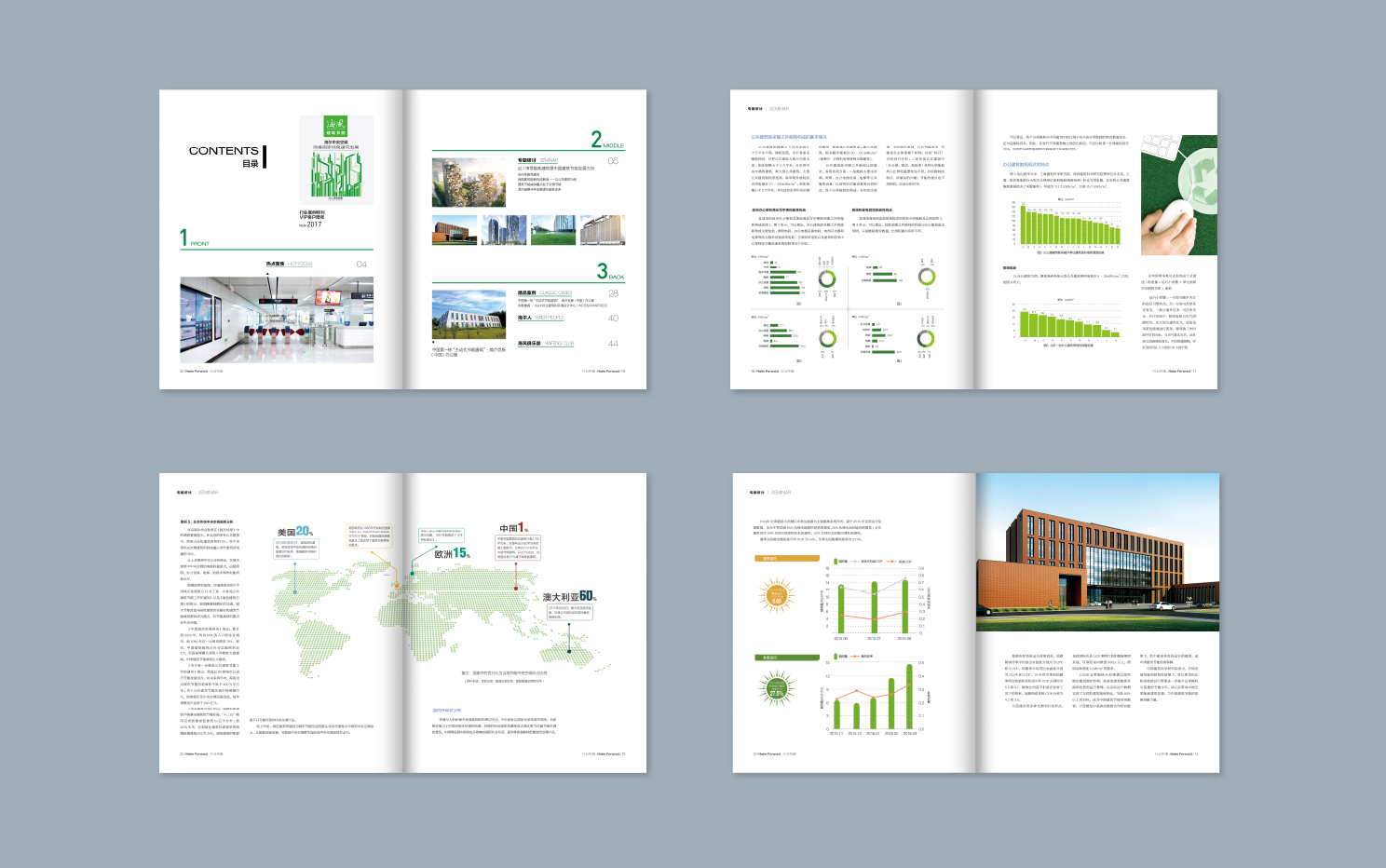Image resolution: width=1386 pixels, height=868 pixels.
Task: Click the HAIFENG CLUB entry
Action: pos(546,344)
